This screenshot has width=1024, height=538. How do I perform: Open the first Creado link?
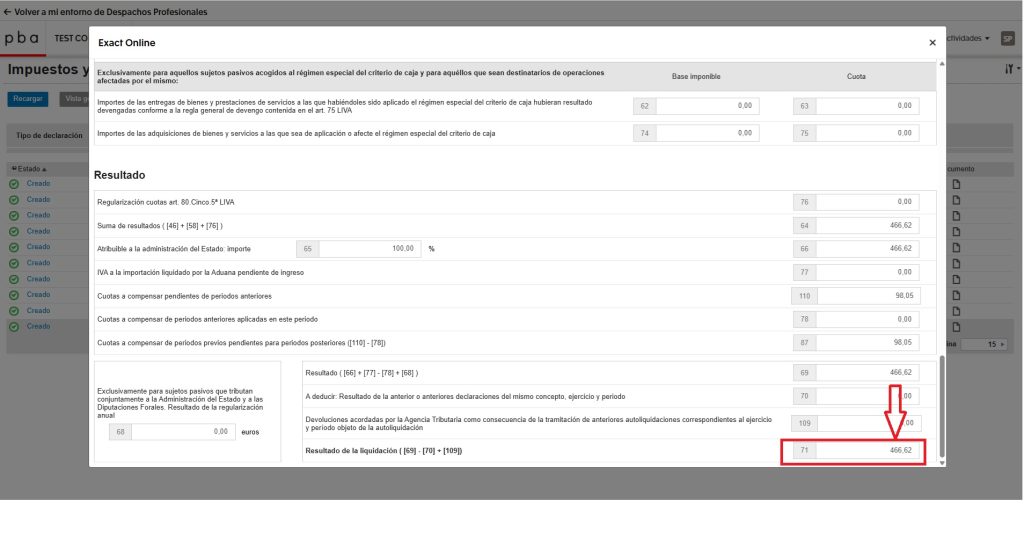click(38, 184)
